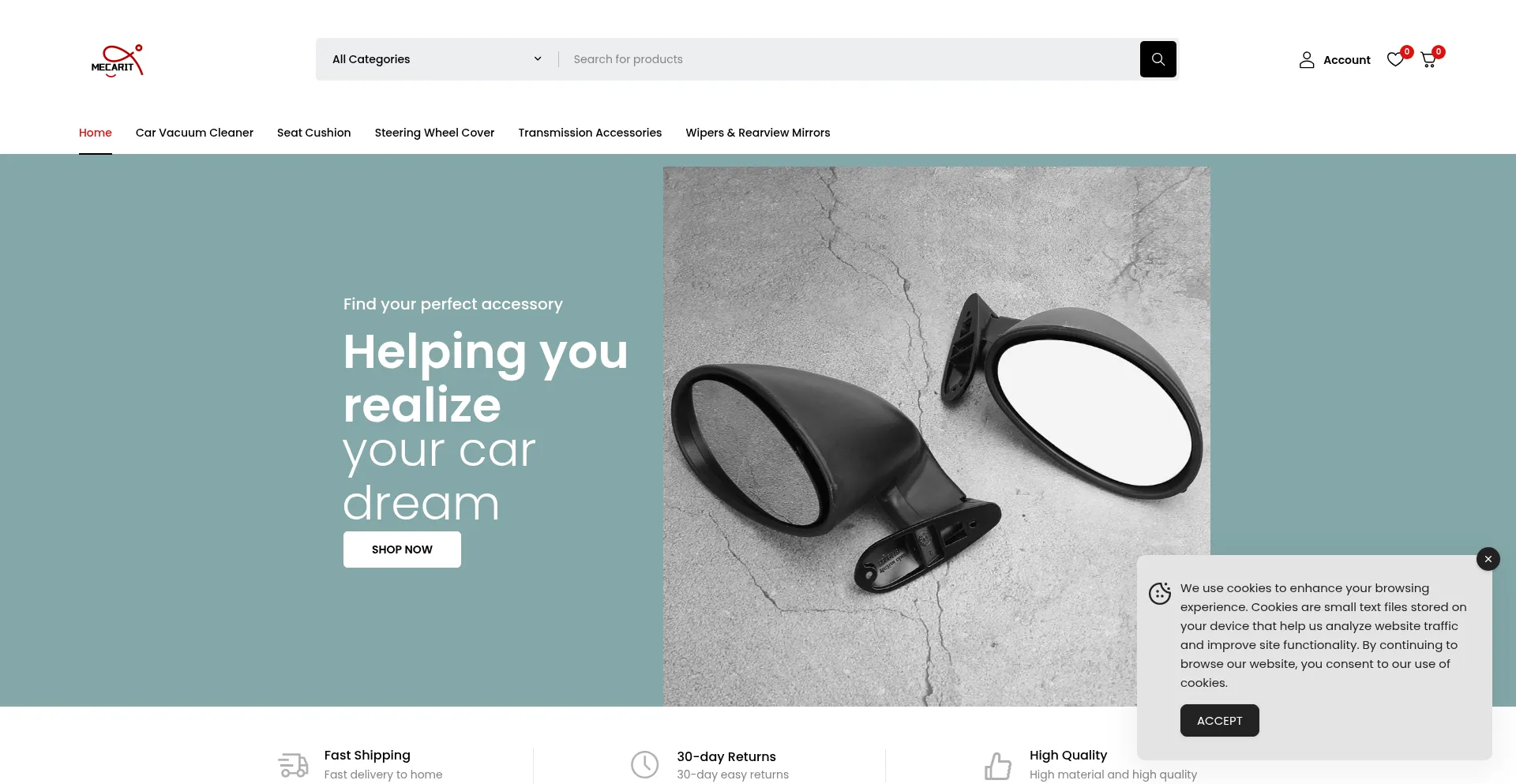Screen dimensions: 1516x784
Task: Open Wipers & Rearview Mirrors category
Action: pos(758,133)
